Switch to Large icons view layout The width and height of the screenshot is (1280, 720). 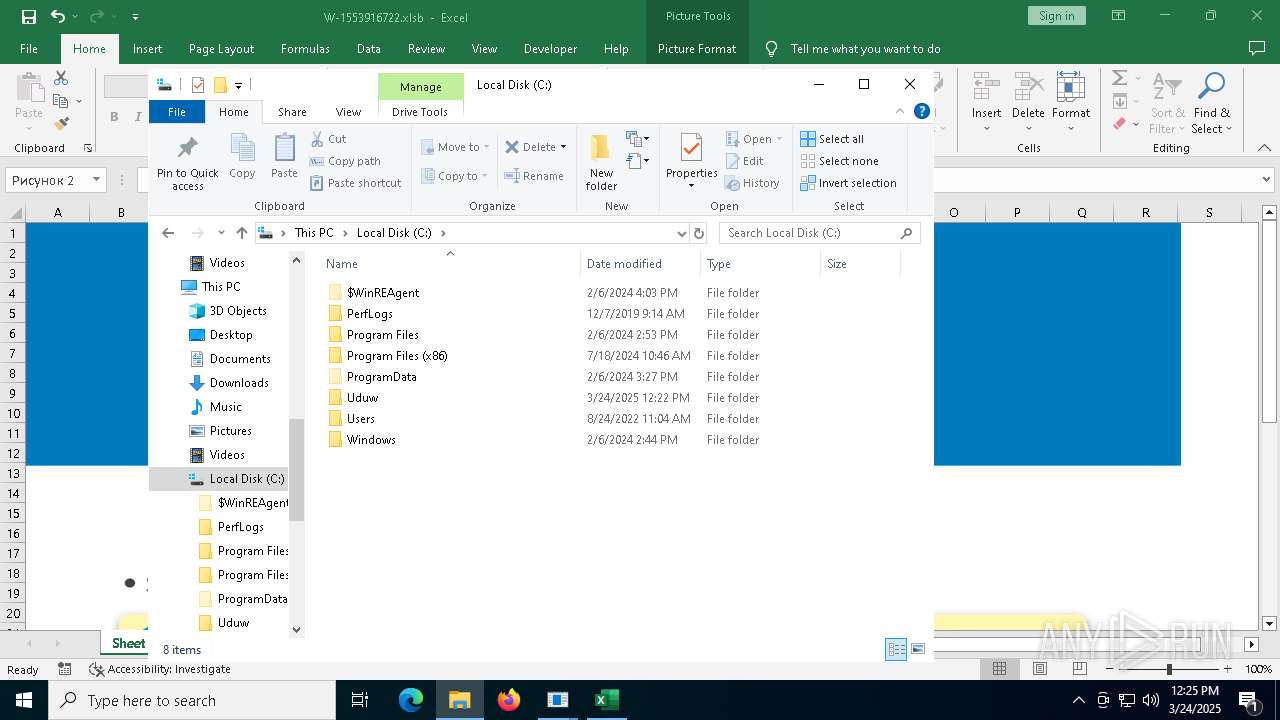917,649
